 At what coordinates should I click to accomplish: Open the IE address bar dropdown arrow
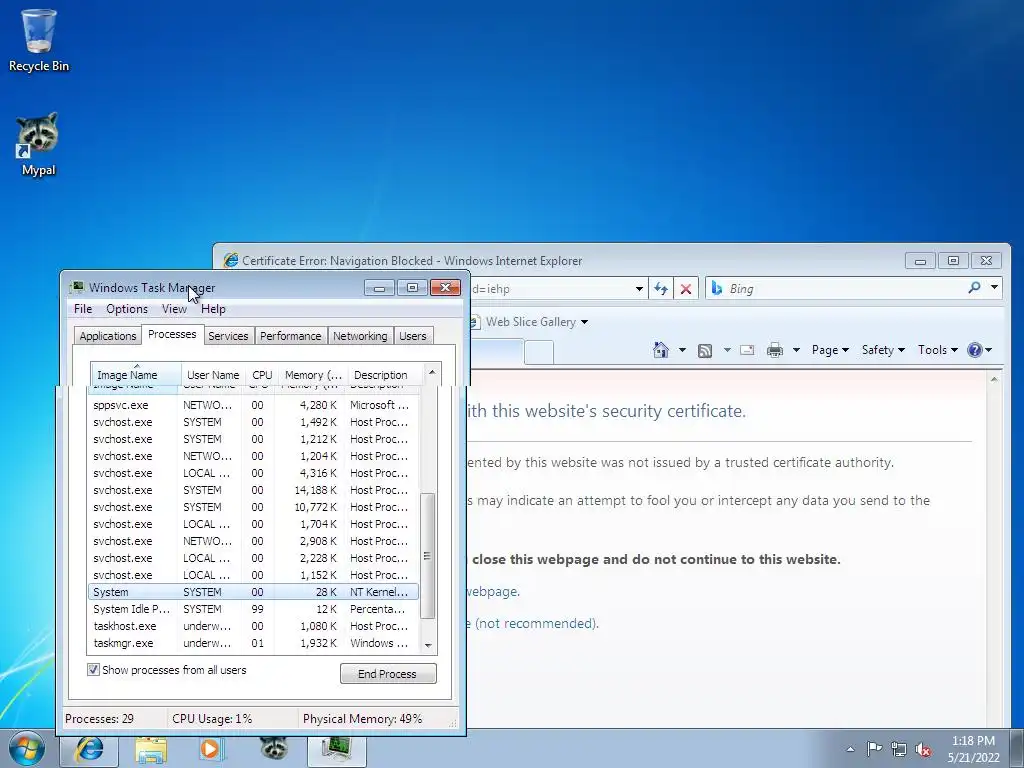click(639, 289)
